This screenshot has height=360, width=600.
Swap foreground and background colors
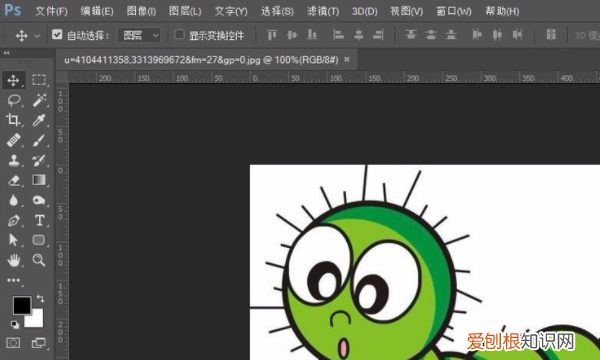tap(40, 298)
